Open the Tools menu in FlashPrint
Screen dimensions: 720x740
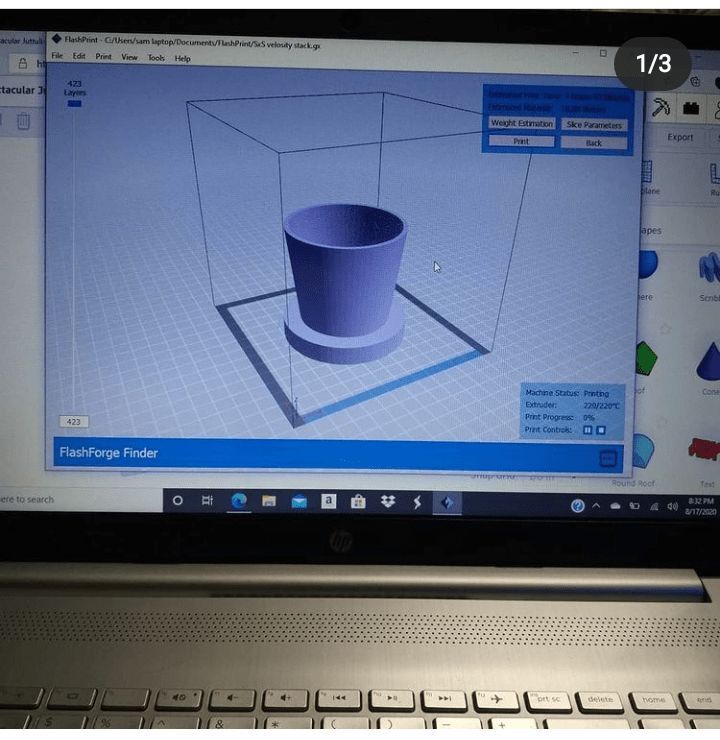(156, 58)
